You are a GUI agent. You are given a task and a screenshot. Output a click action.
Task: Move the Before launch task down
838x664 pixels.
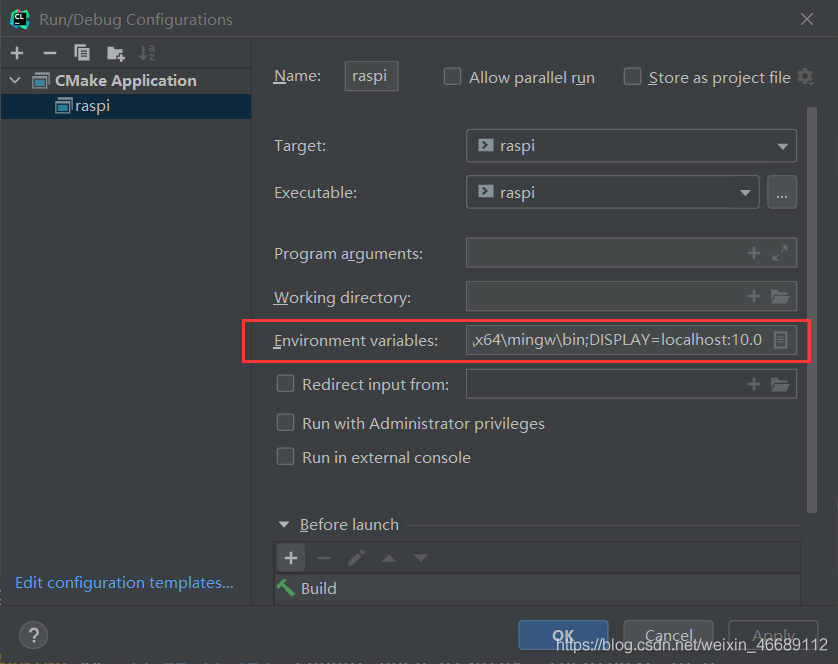[421, 558]
